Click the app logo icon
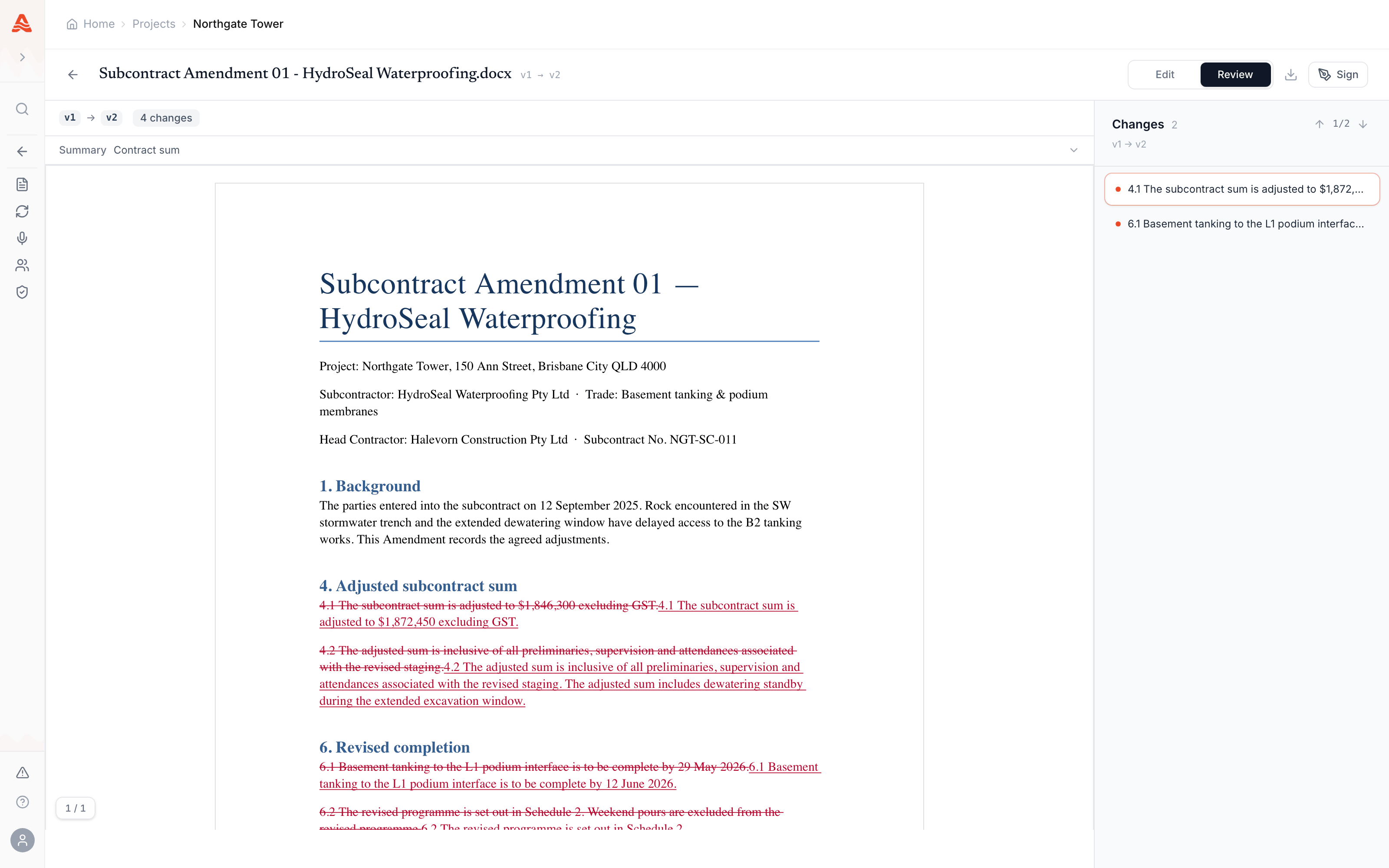Screen dimensions: 1389x868 [22, 23]
